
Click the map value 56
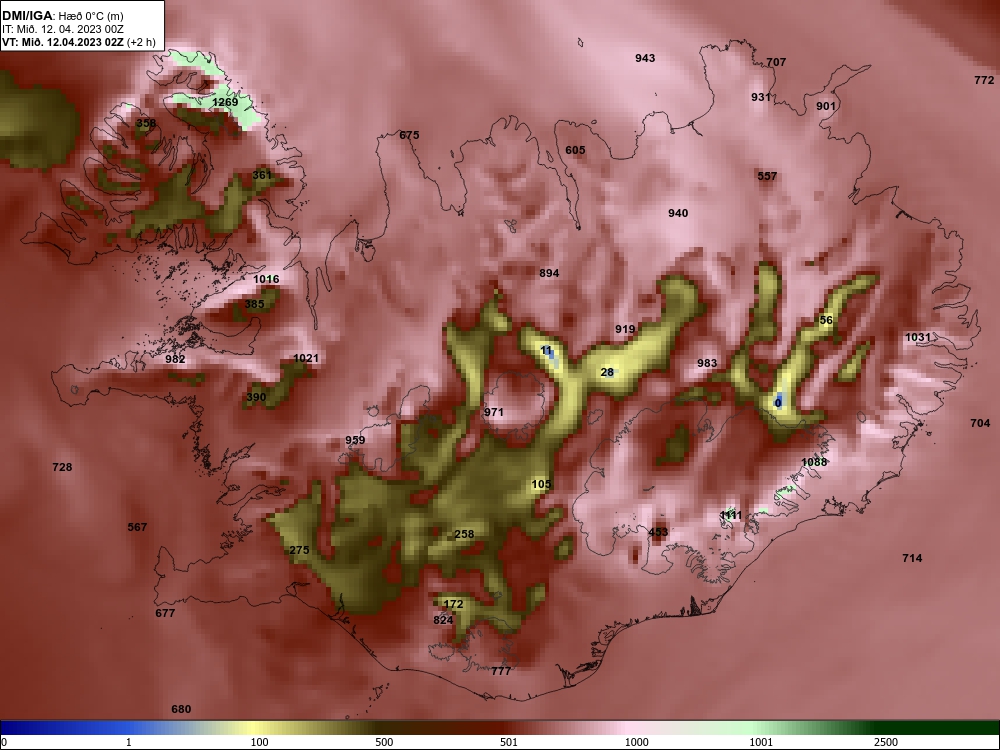click(x=826, y=320)
